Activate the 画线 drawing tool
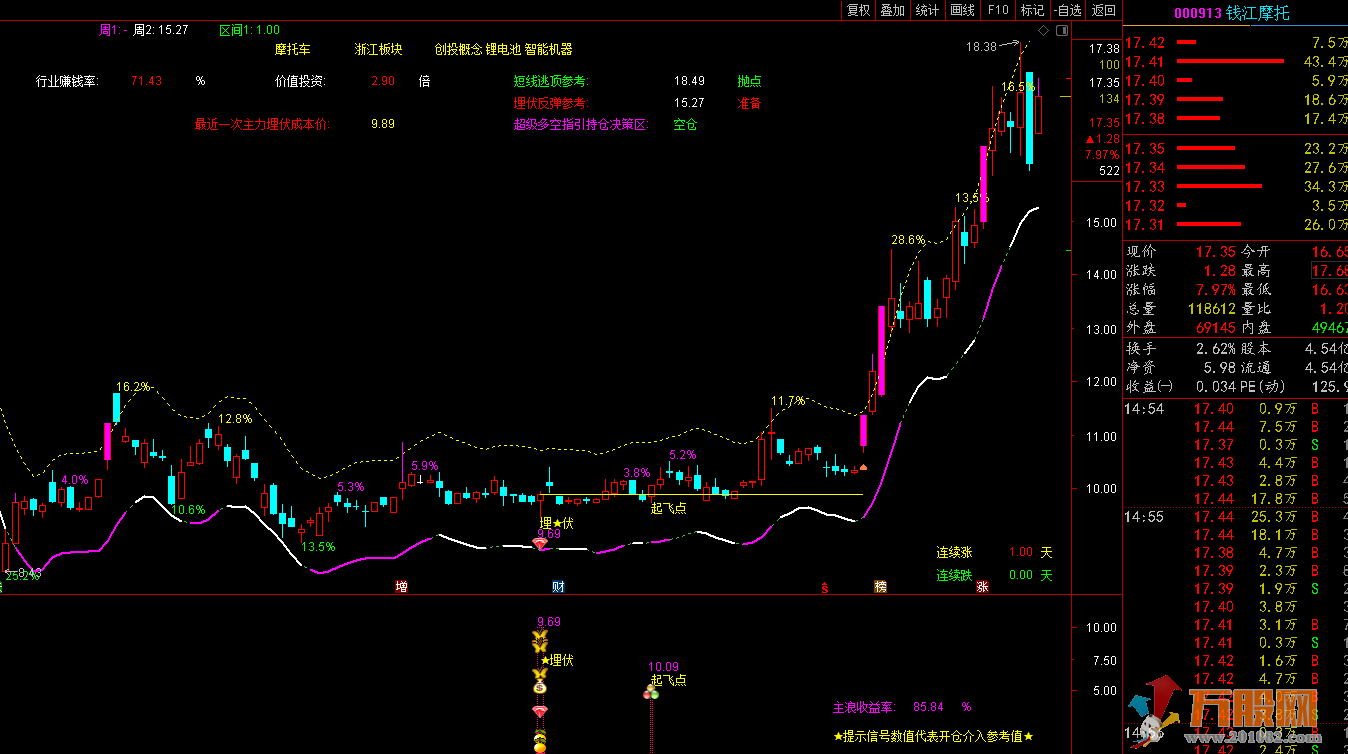 (962, 10)
